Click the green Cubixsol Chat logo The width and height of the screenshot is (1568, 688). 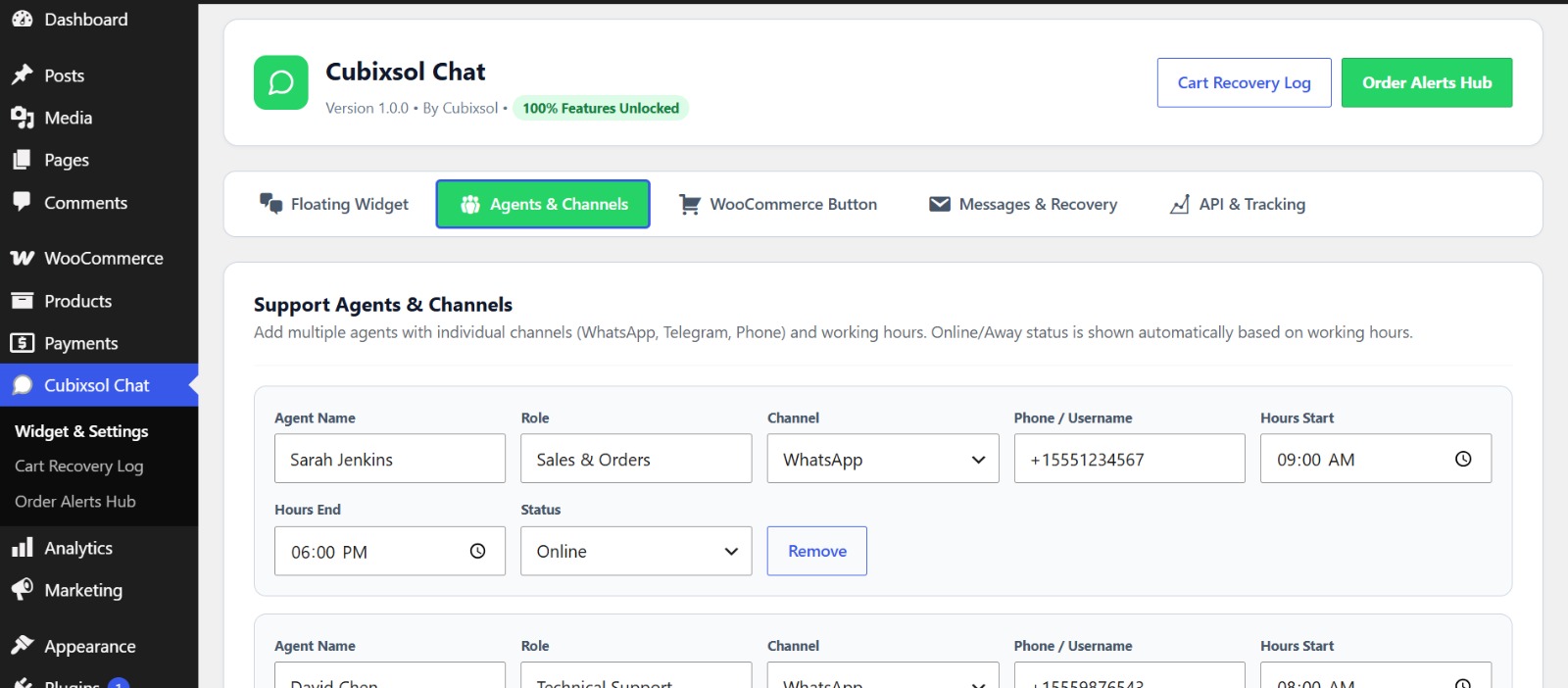281,82
